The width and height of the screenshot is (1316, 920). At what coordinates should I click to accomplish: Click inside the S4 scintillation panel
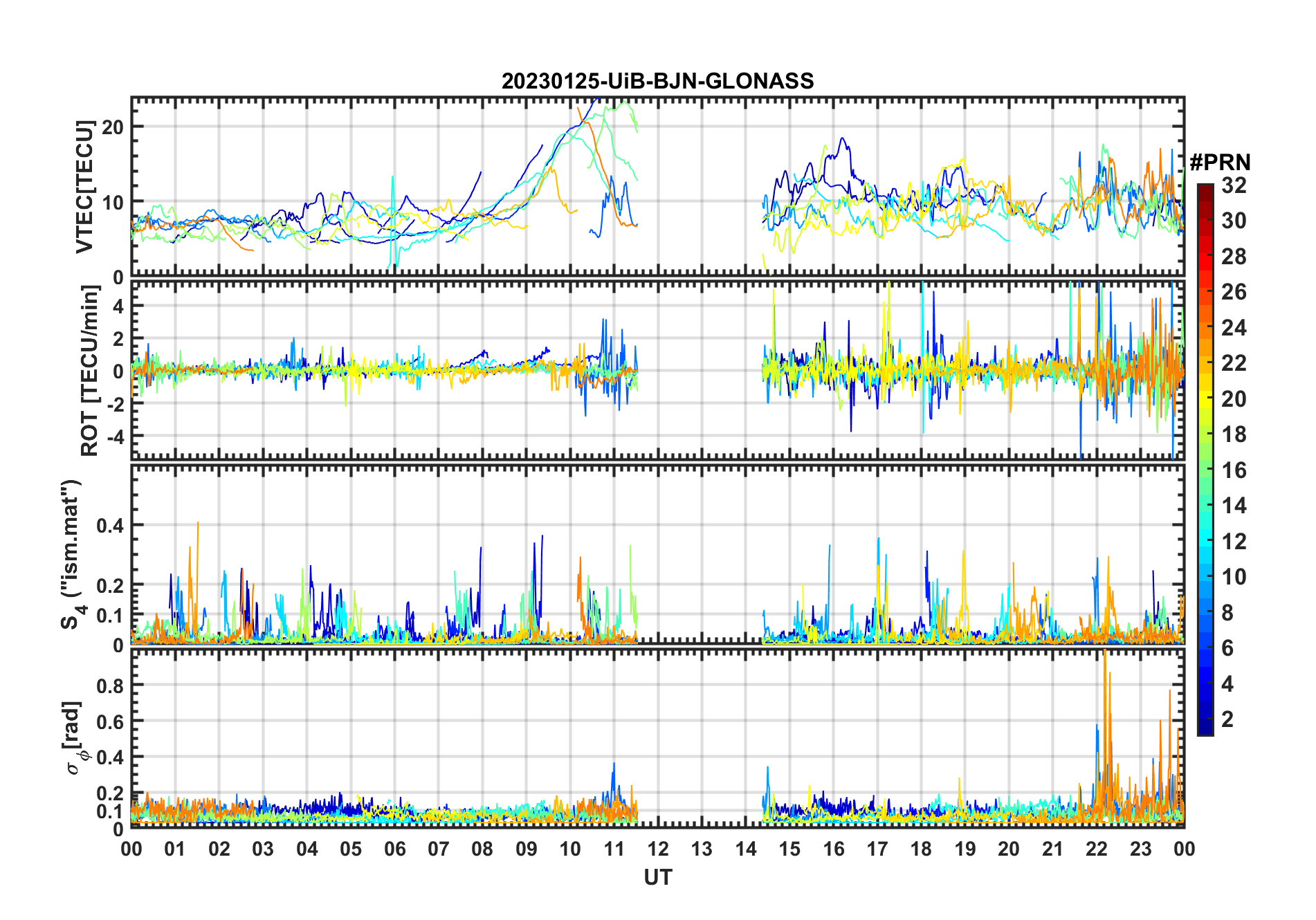click(x=658, y=554)
